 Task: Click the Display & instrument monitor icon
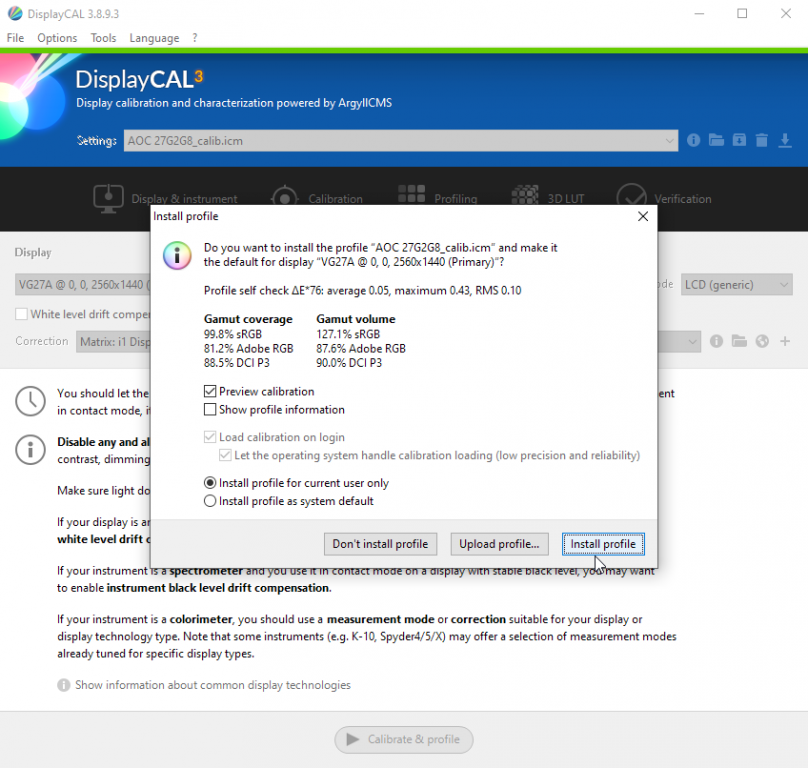point(108,198)
